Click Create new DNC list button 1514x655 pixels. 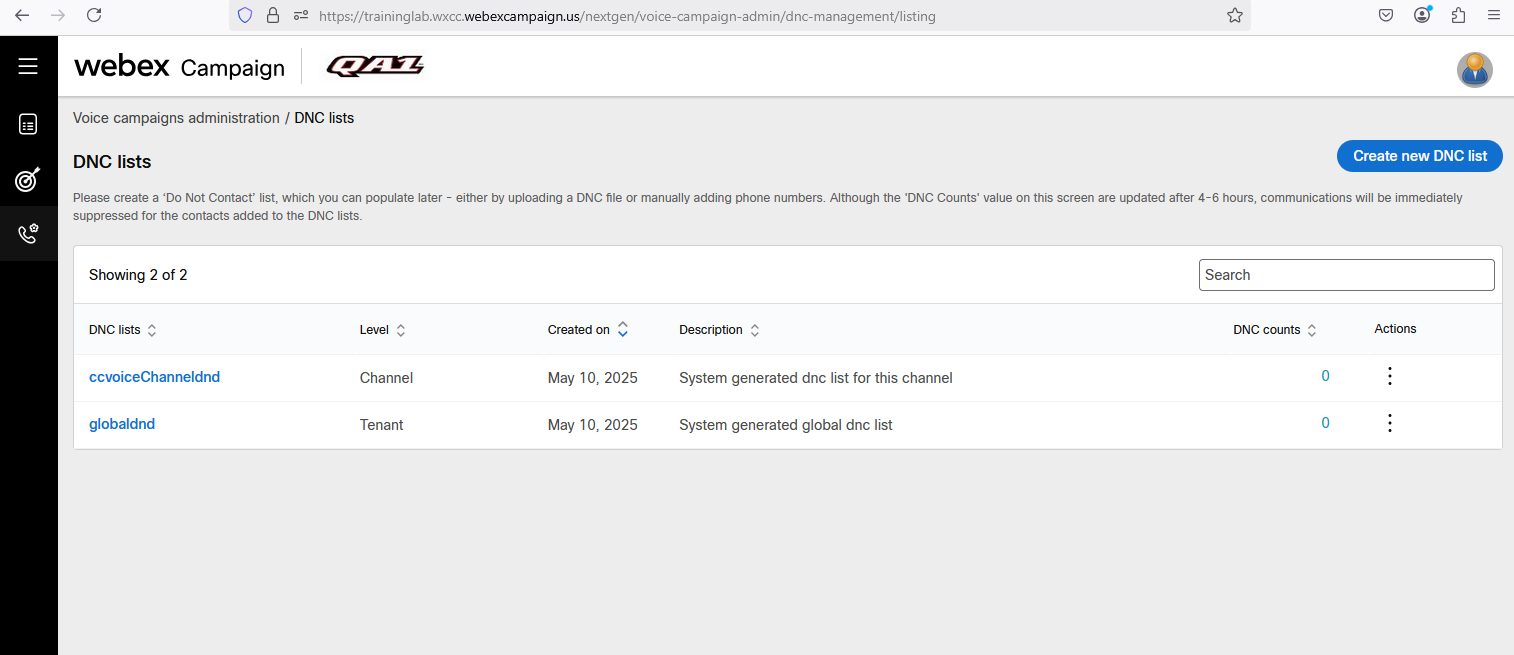(1419, 156)
